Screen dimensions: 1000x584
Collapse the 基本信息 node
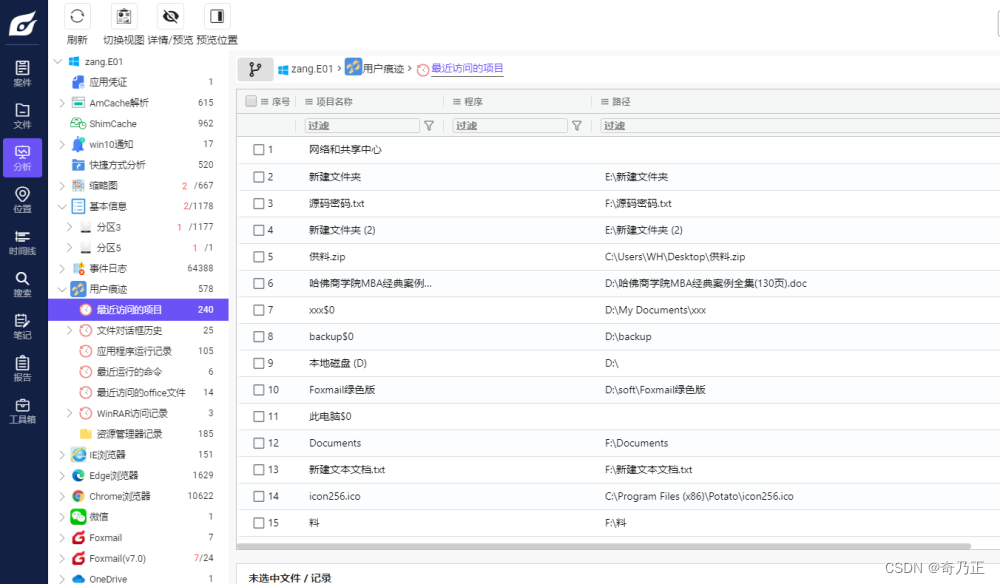(x=62, y=207)
